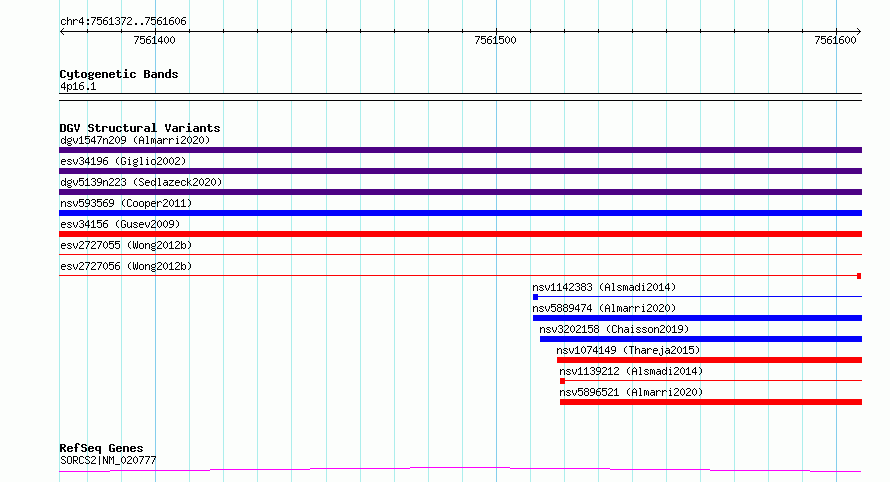
Task: Click the blue bar under nsv593569
Action: (460, 213)
